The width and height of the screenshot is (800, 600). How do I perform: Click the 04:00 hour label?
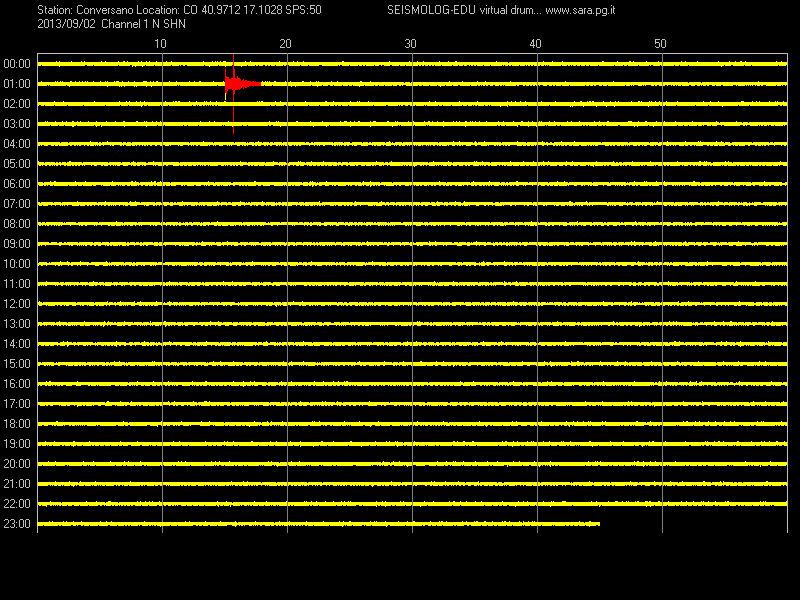point(17,144)
